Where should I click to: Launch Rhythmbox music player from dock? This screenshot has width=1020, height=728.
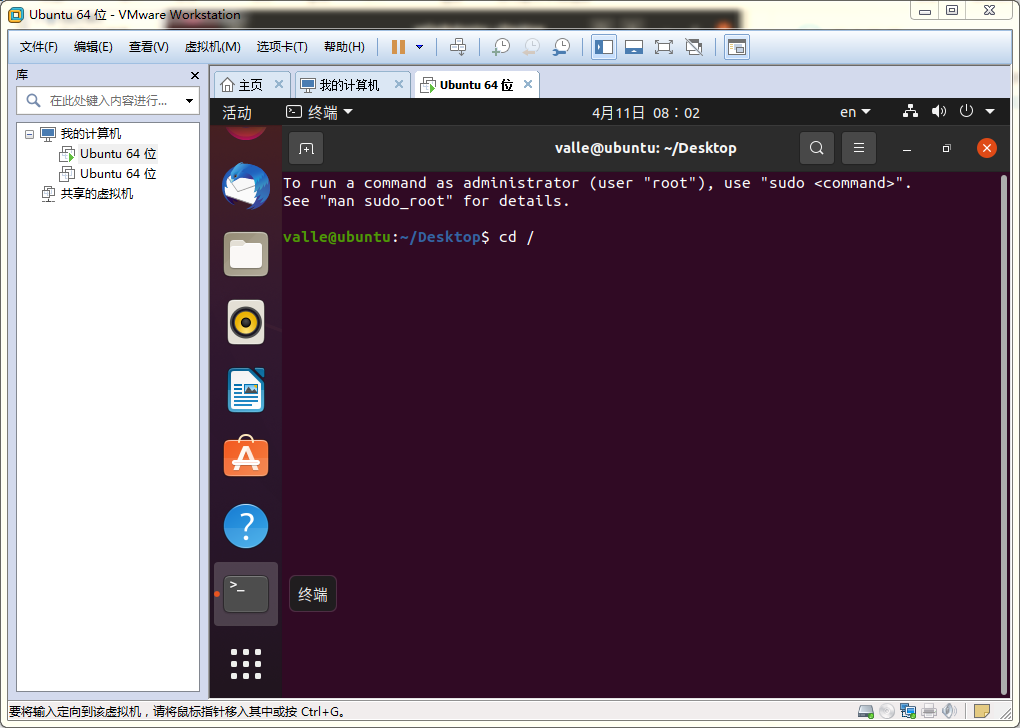[x=246, y=322]
